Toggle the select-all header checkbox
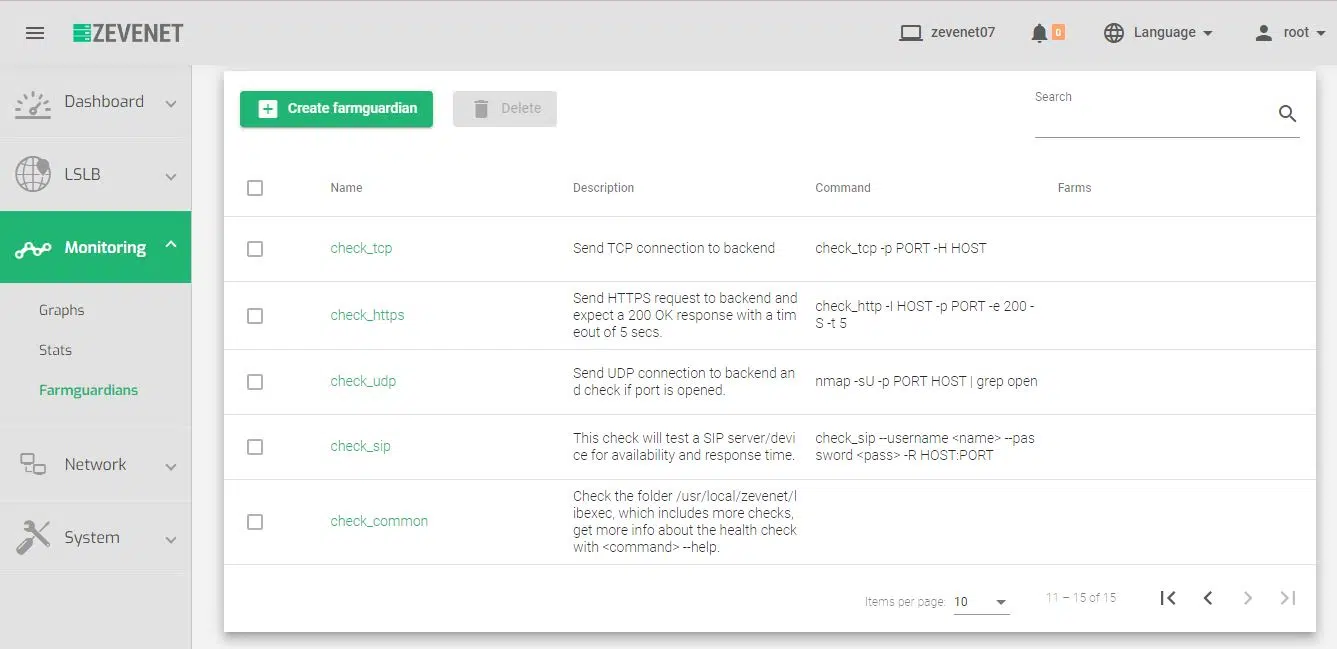The width and height of the screenshot is (1337, 649). click(255, 188)
